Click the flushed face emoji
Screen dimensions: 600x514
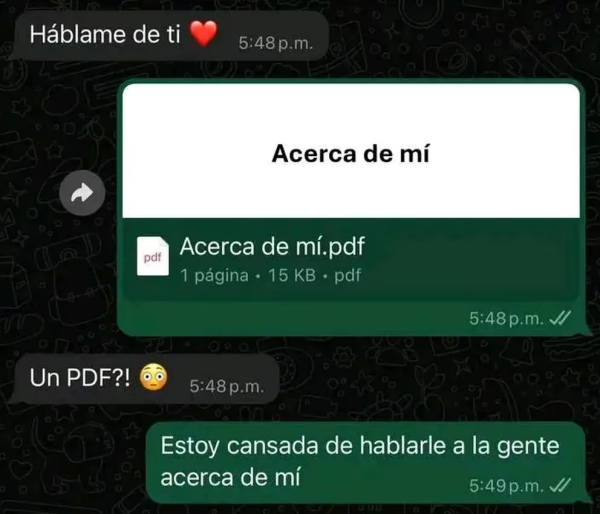pos(153,377)
